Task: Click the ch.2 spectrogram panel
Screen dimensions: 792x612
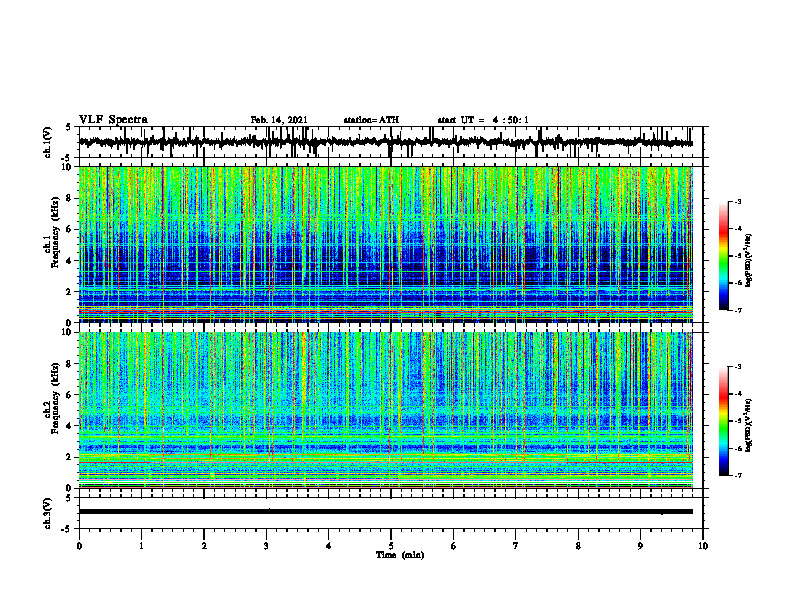Action: (386, 410)
